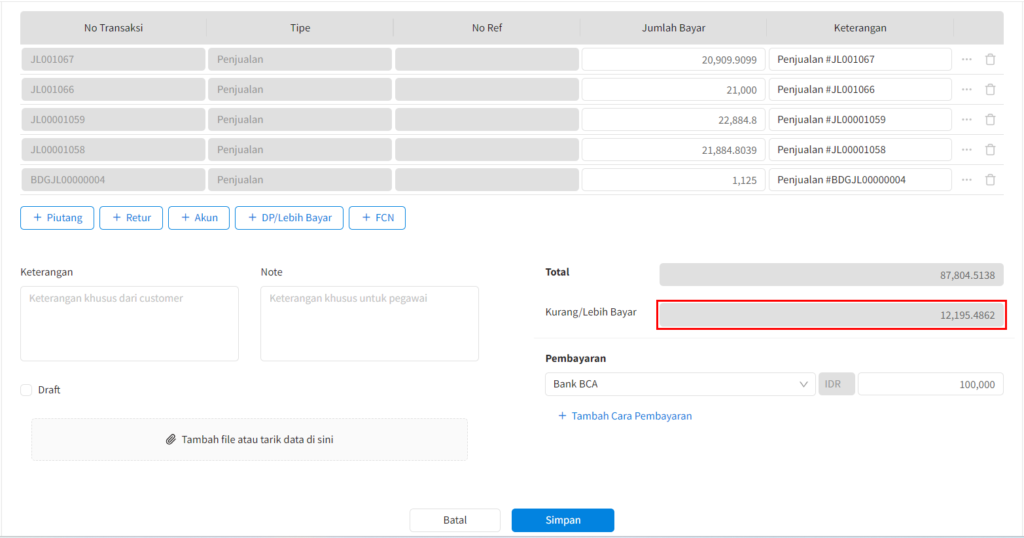Click Tambah Cara Pembayaran link

625,416
